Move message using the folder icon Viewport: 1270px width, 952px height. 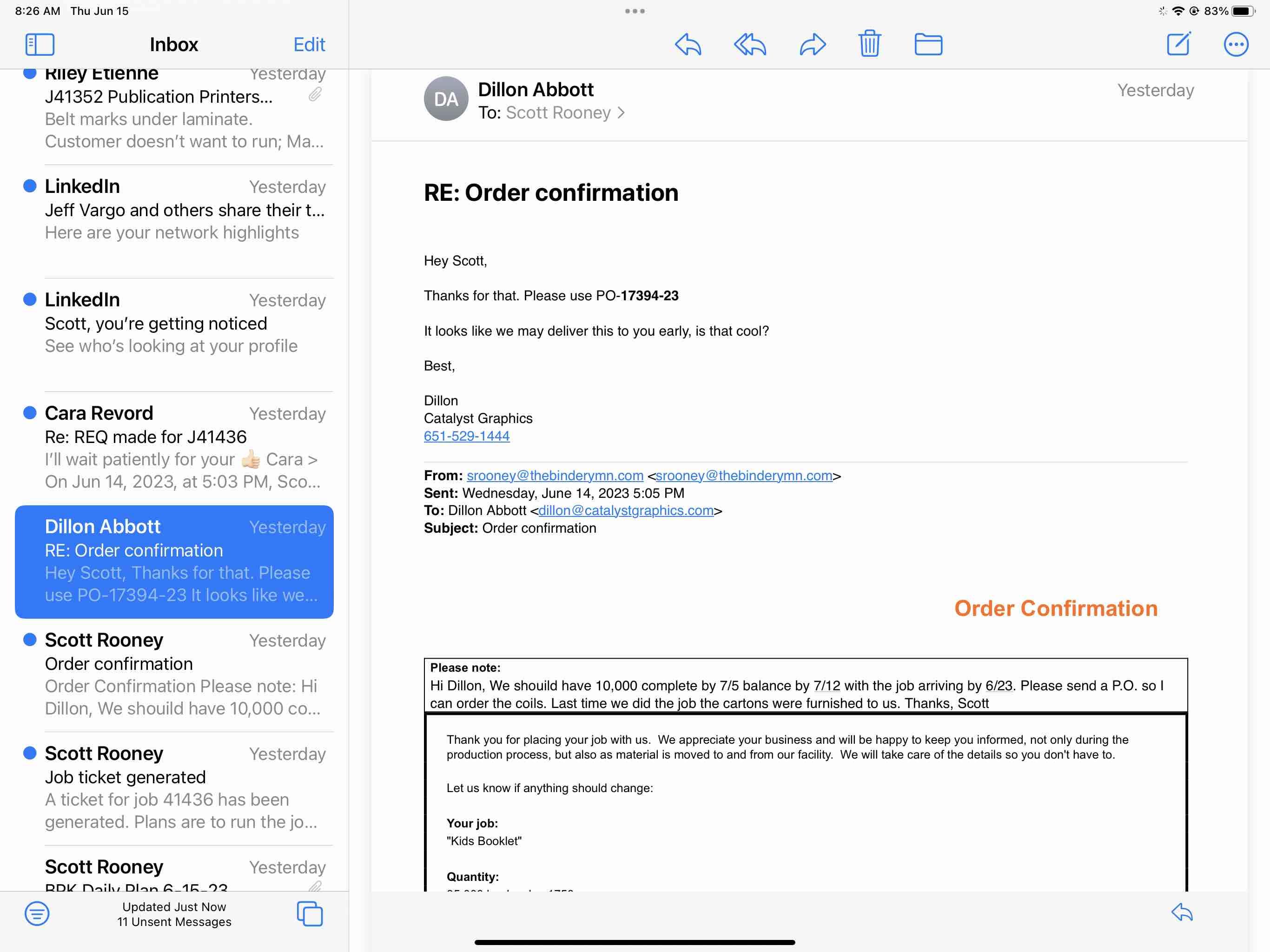point(928,44)
